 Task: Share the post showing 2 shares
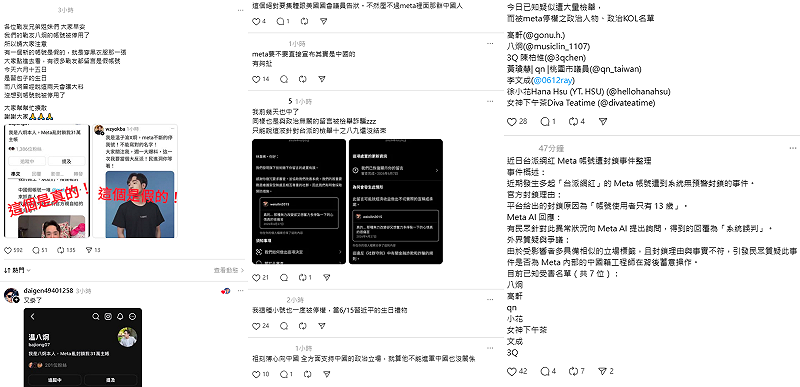pyautogui.click(x=602, y=372)
